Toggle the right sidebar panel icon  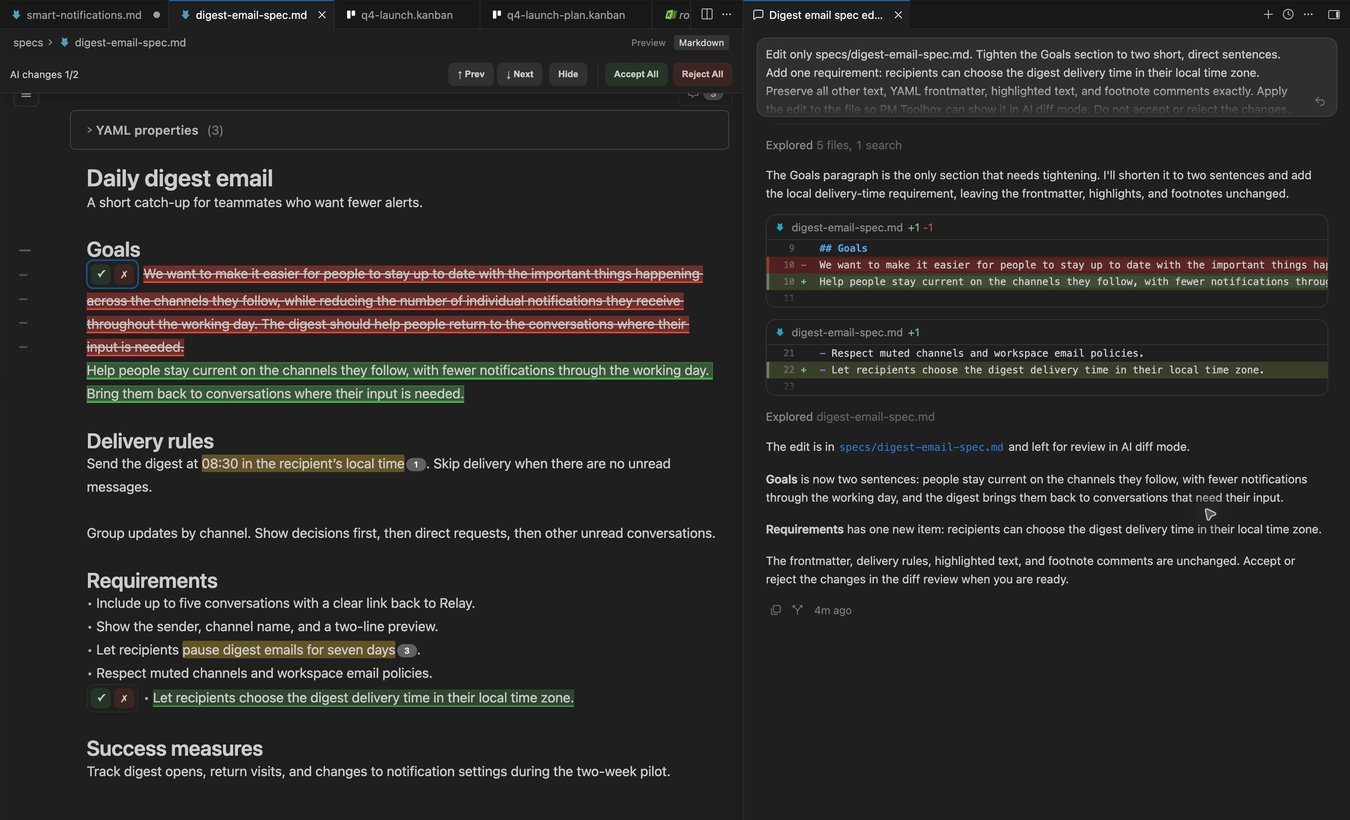(x=1334, y=15)
